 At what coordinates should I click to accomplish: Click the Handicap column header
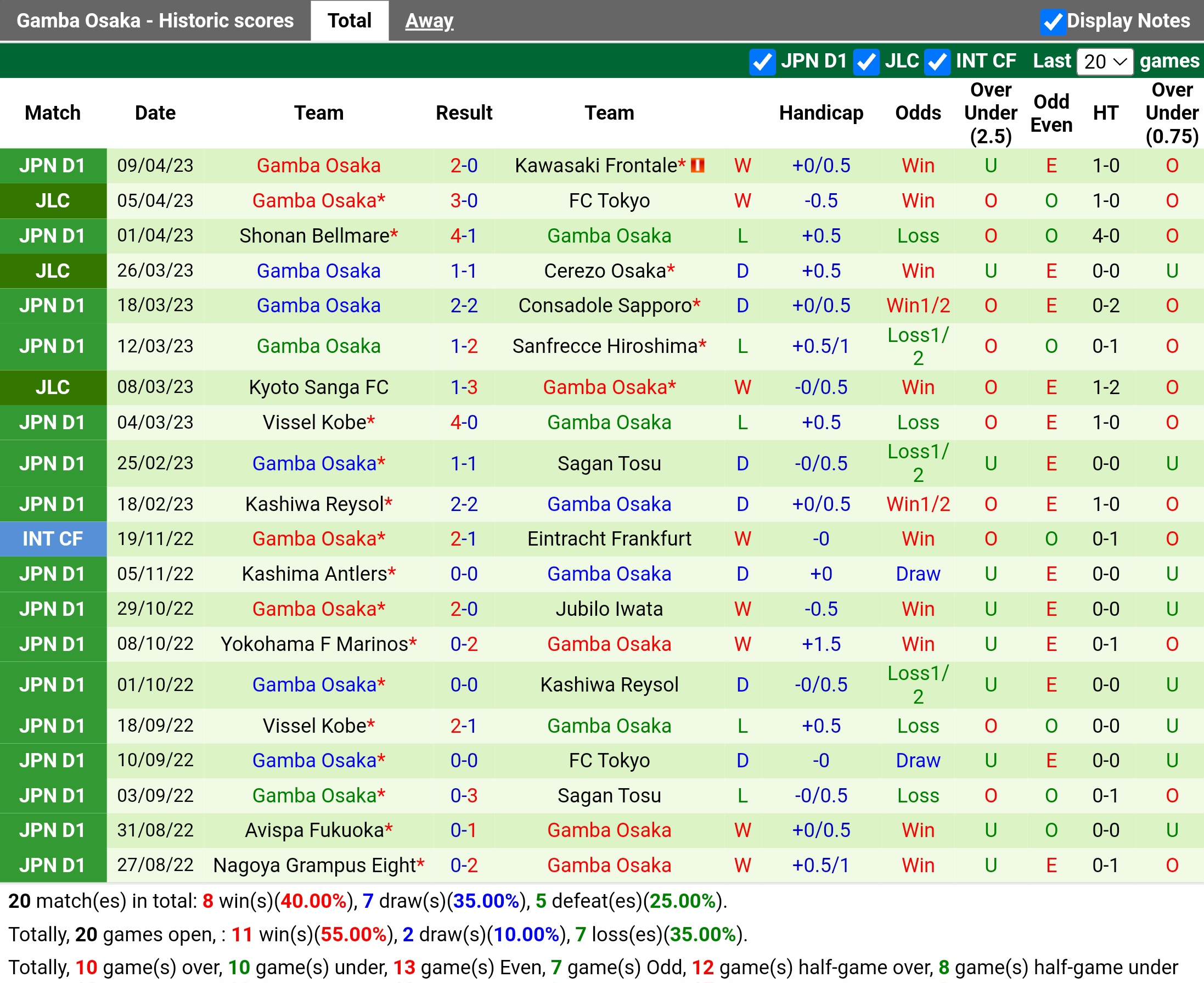pos(821,113)
